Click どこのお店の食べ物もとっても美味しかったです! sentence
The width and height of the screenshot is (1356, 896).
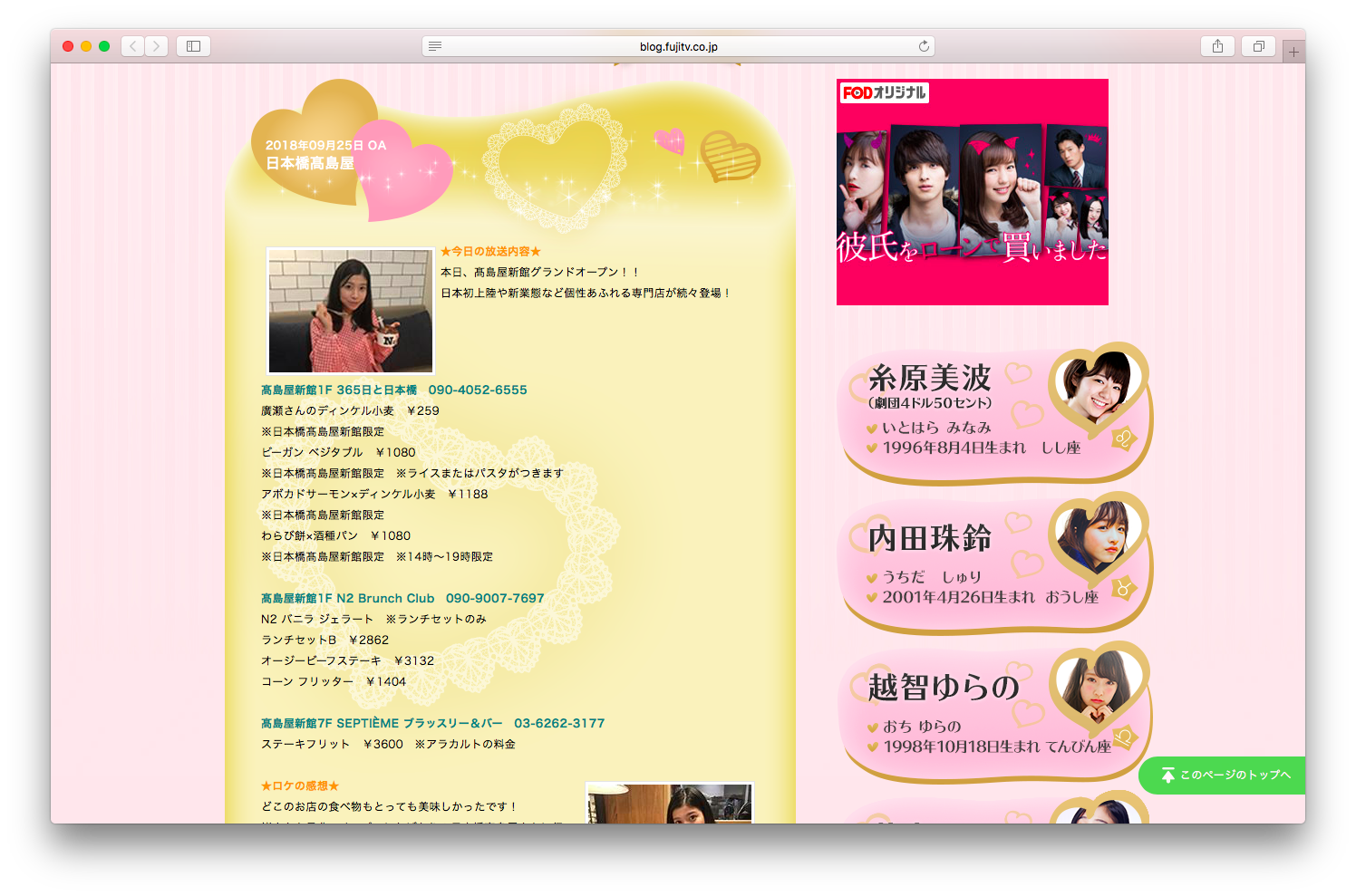[389, 806]
